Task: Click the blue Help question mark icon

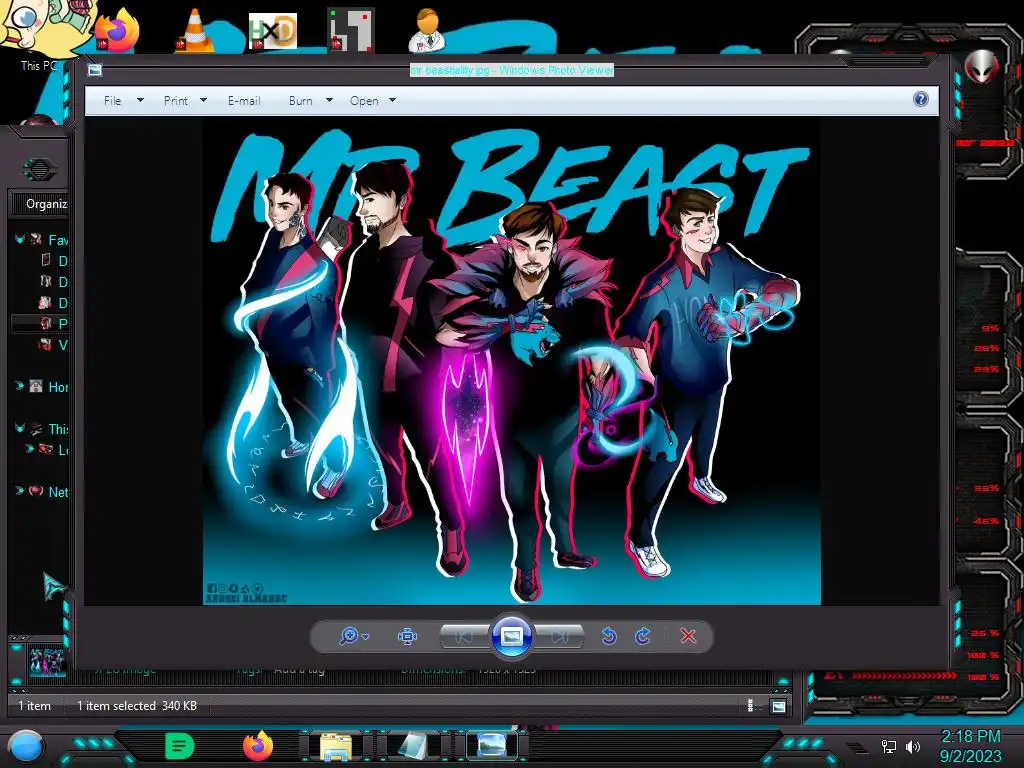Action: pos(921,99)
